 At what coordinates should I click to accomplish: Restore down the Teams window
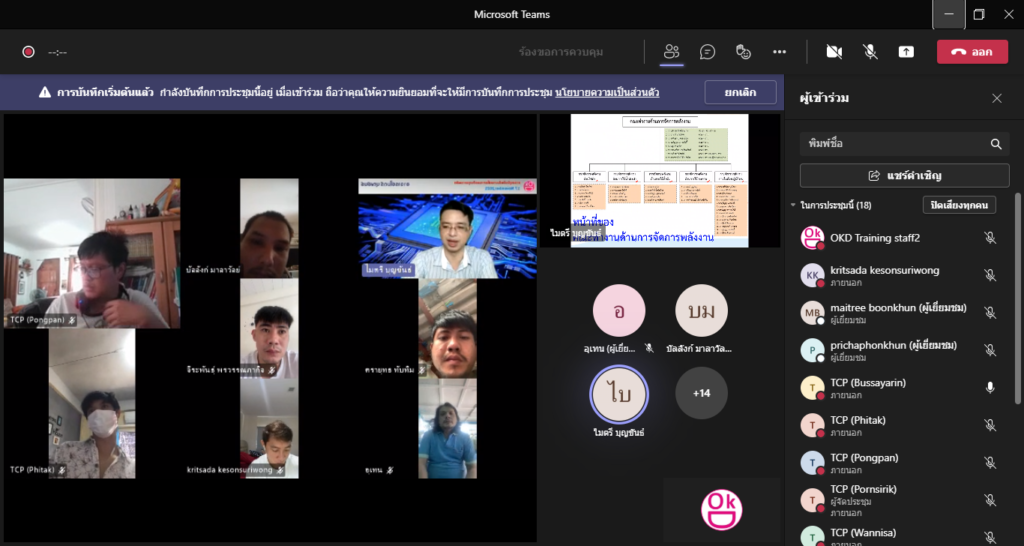(979, 14)
